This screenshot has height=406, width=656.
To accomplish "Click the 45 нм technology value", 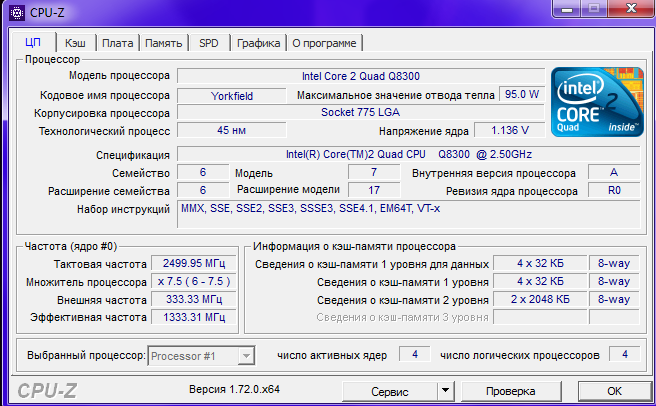I will tap(232, 130).
